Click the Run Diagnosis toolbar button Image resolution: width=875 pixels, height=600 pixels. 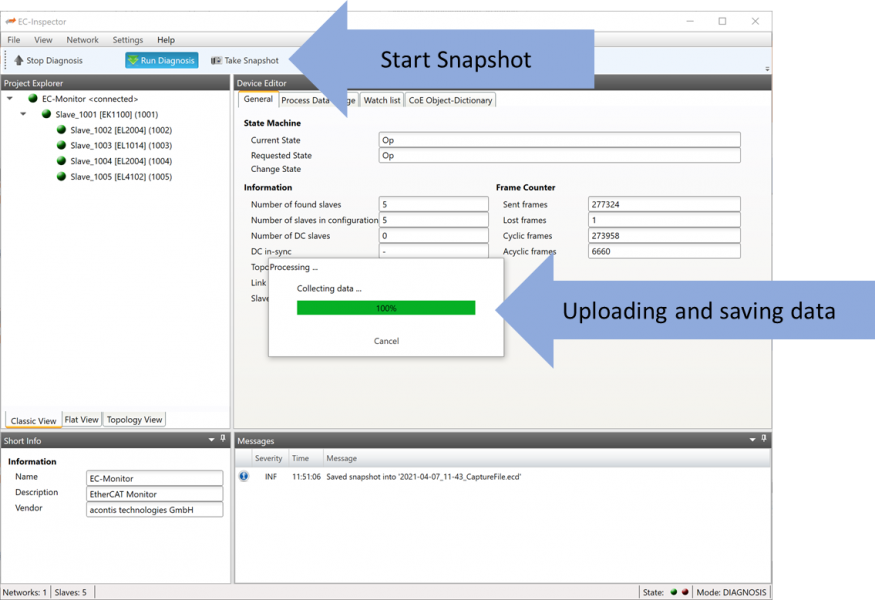tap(162, 61)
